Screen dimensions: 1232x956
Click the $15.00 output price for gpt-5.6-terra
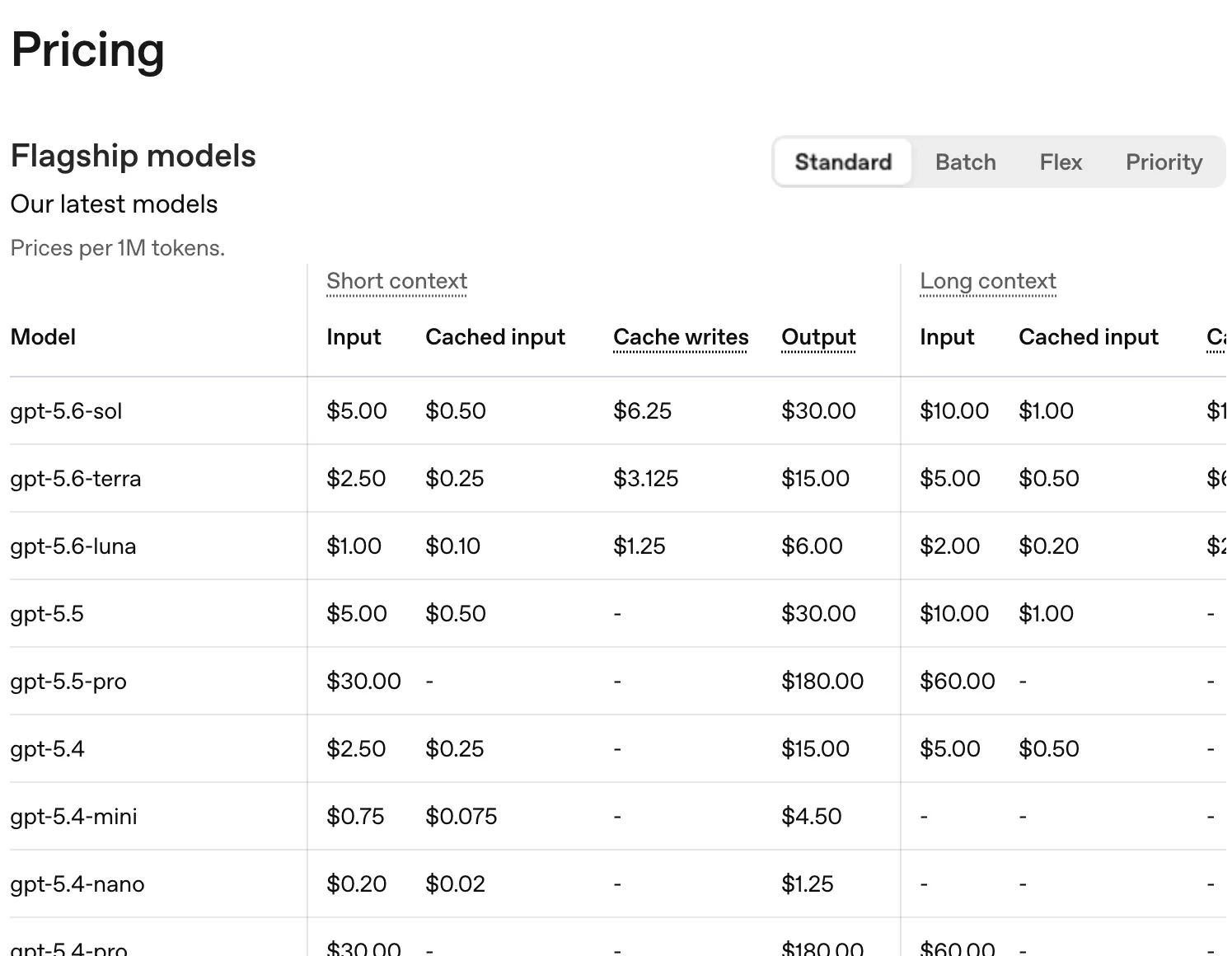[815, 478]
